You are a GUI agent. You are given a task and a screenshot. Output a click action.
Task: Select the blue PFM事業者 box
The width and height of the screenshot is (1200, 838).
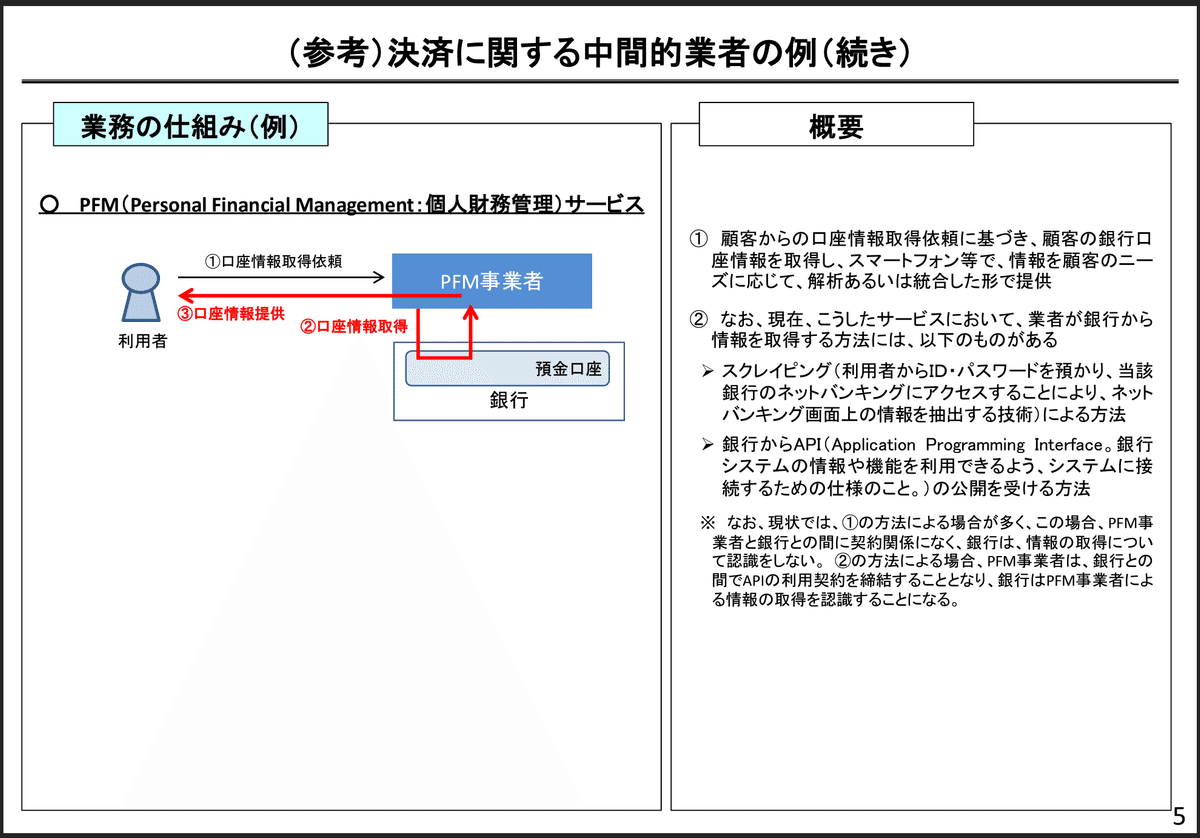(x=491, y=281)
